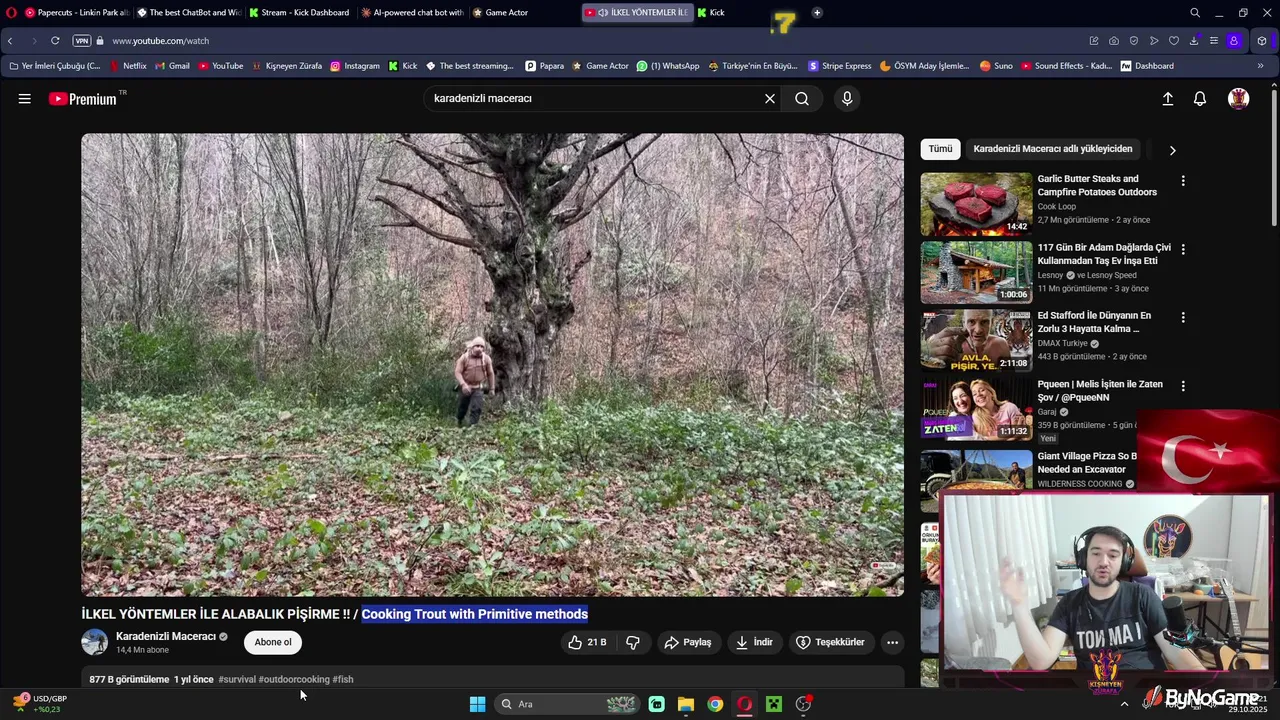The height and width of the screenshot is (720, 1280).
Task: Click the #survival hashtag
Action: (x=237, y=679)
